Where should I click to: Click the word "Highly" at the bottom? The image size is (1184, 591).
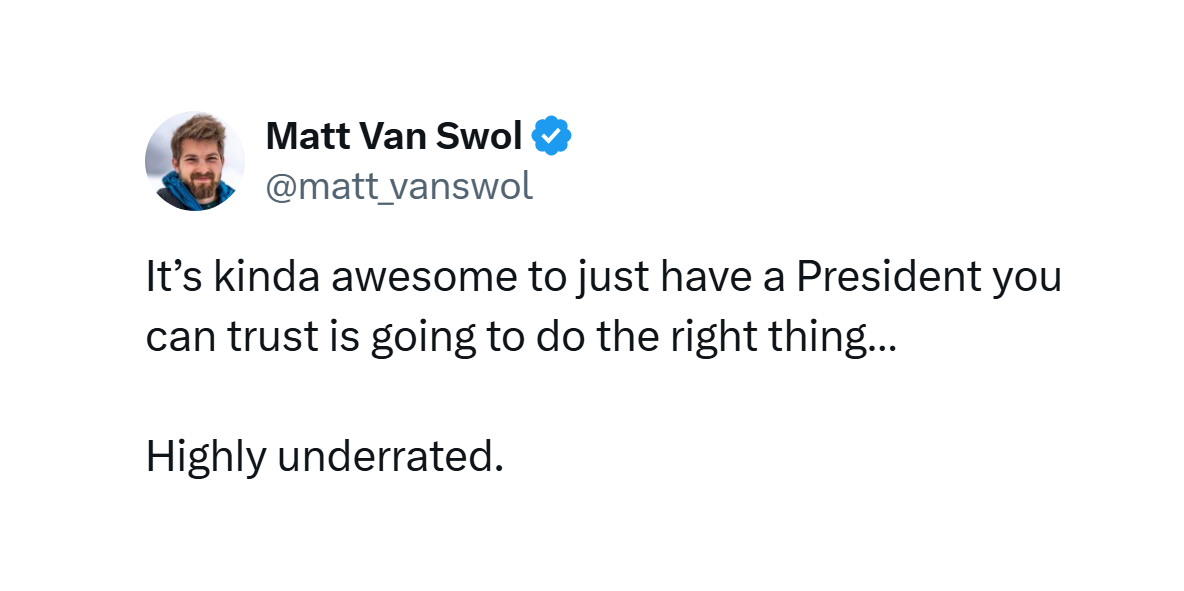206,457
